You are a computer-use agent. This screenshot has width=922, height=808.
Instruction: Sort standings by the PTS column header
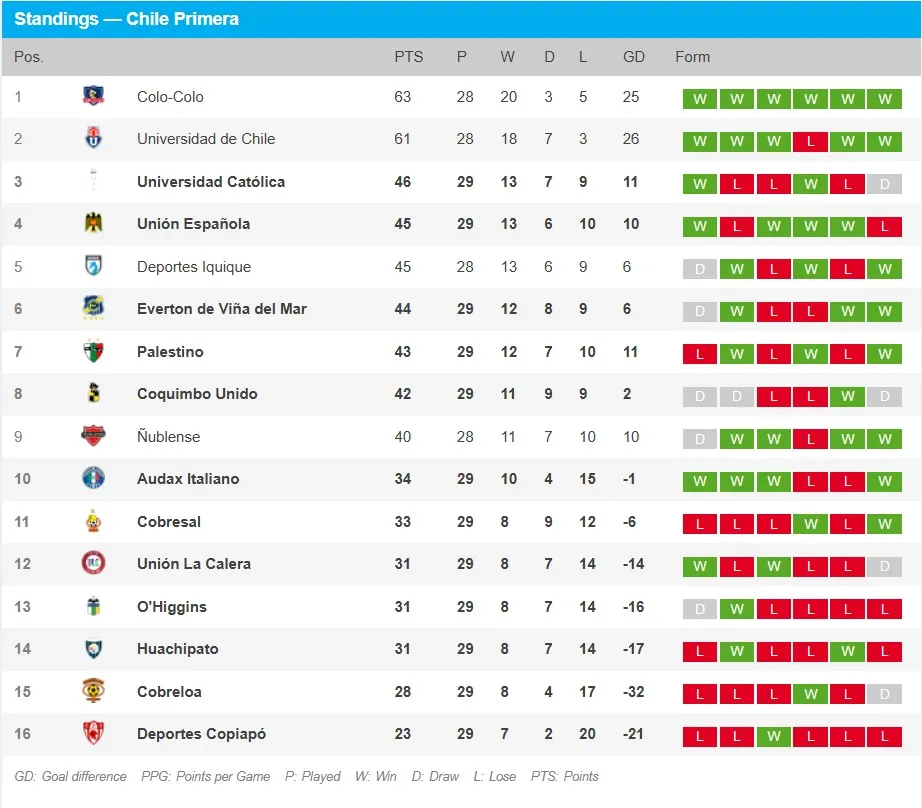click(408, 57)
